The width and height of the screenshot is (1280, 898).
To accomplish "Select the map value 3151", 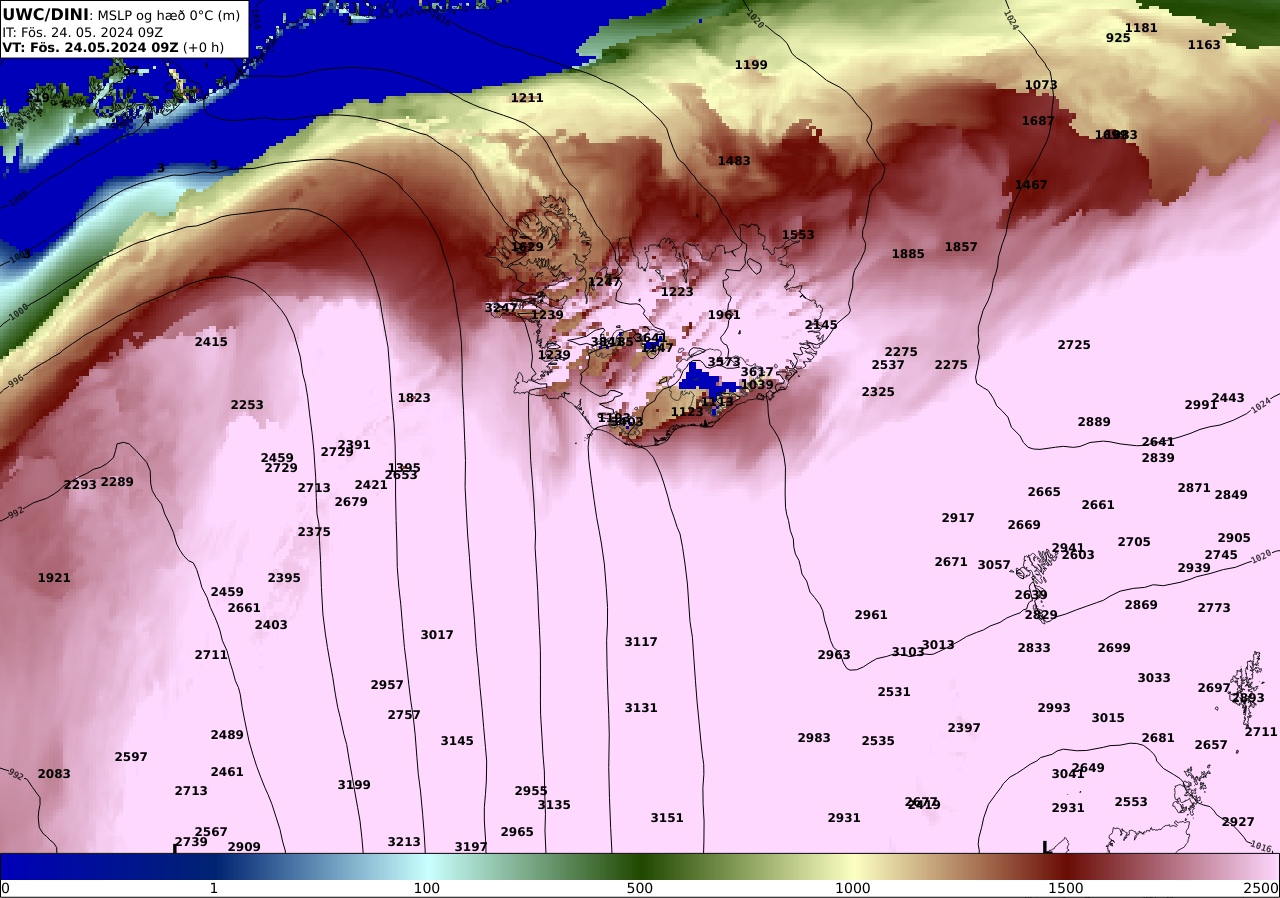I will pos(667,818).
